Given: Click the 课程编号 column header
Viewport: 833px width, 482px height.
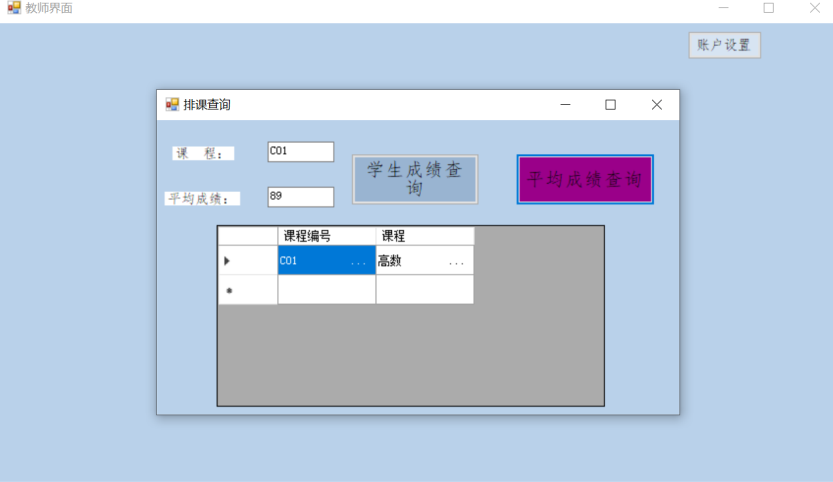Looking at the screenshot, I should click(x=327, y=236).
